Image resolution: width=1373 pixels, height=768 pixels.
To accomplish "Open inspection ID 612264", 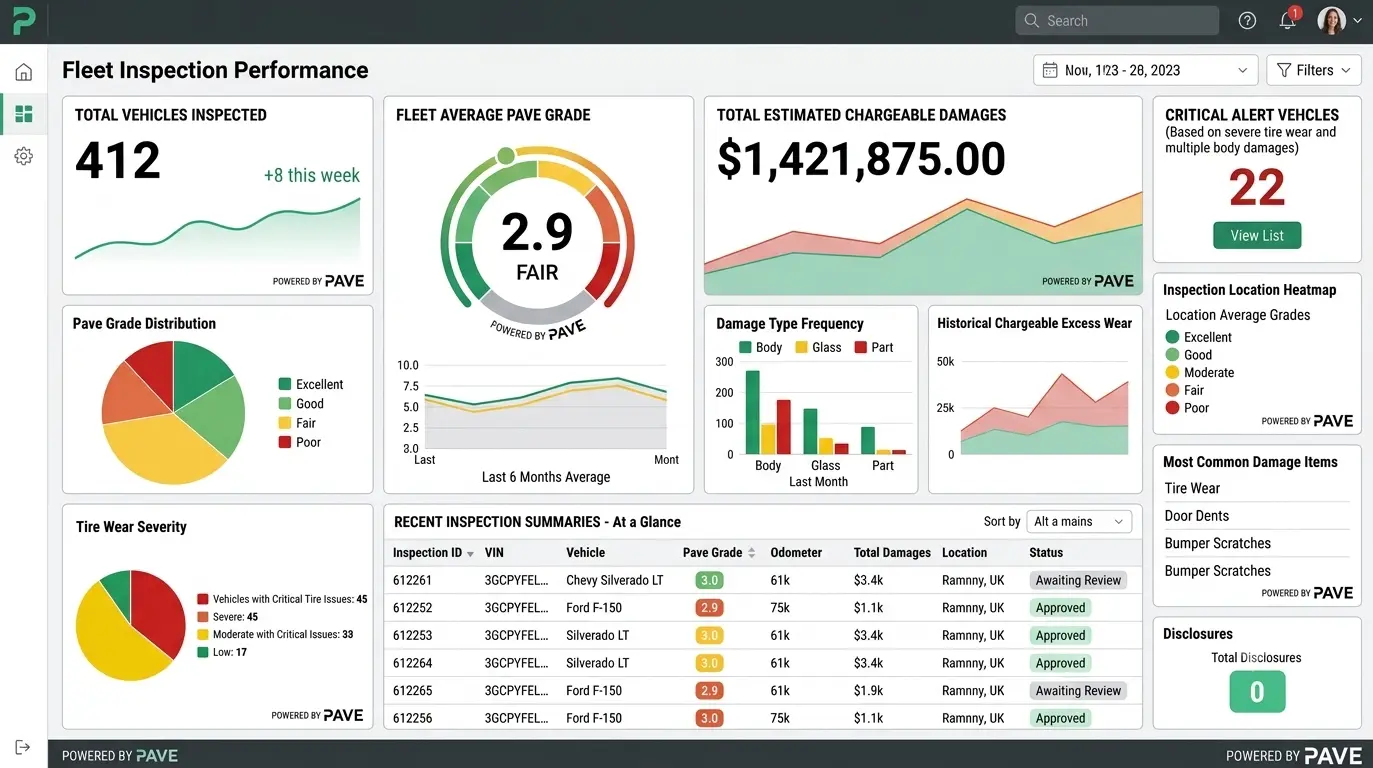I will (x=412, y=663).
